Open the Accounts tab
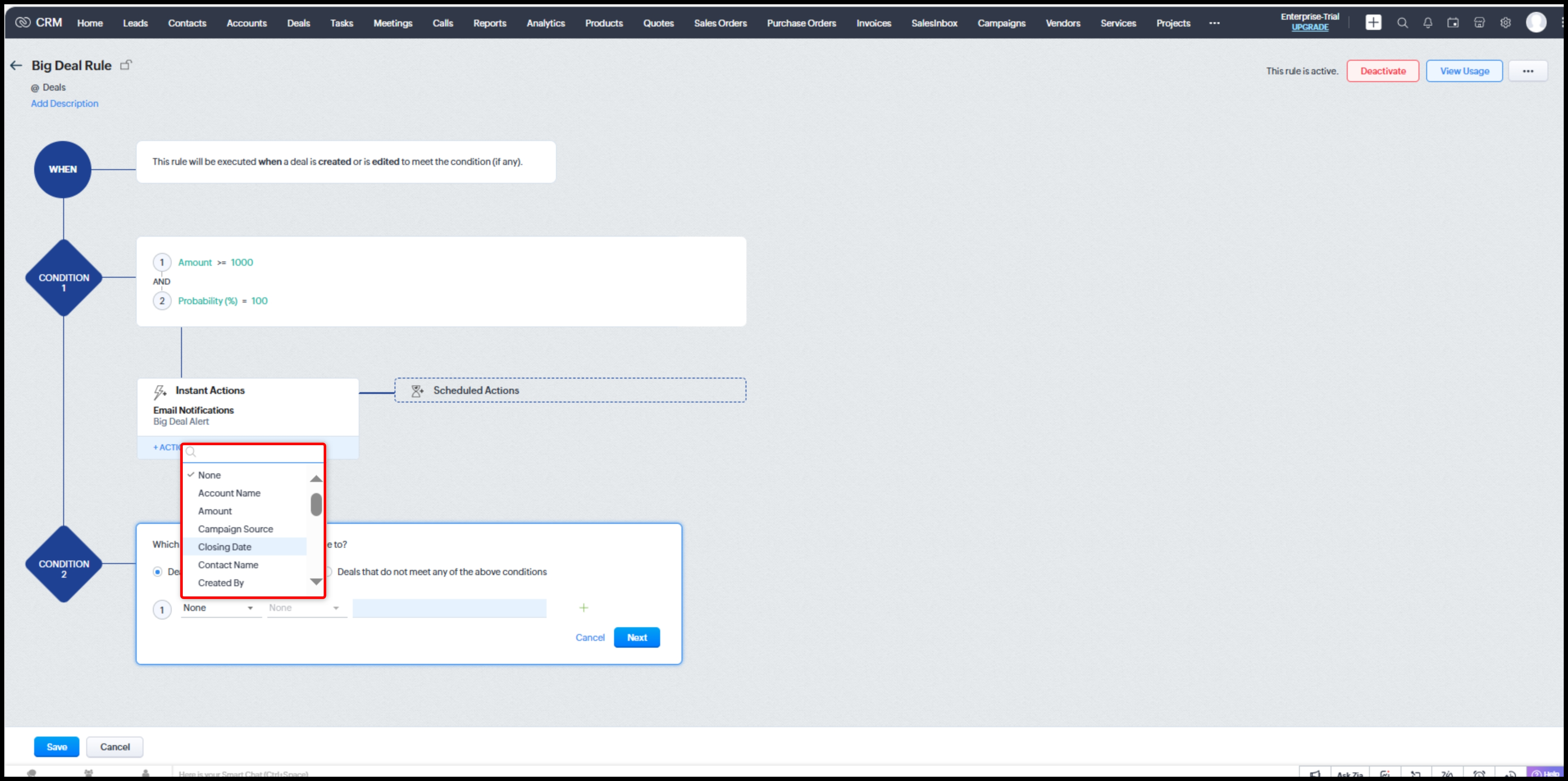1568x781 pixels. click(247, 23)
